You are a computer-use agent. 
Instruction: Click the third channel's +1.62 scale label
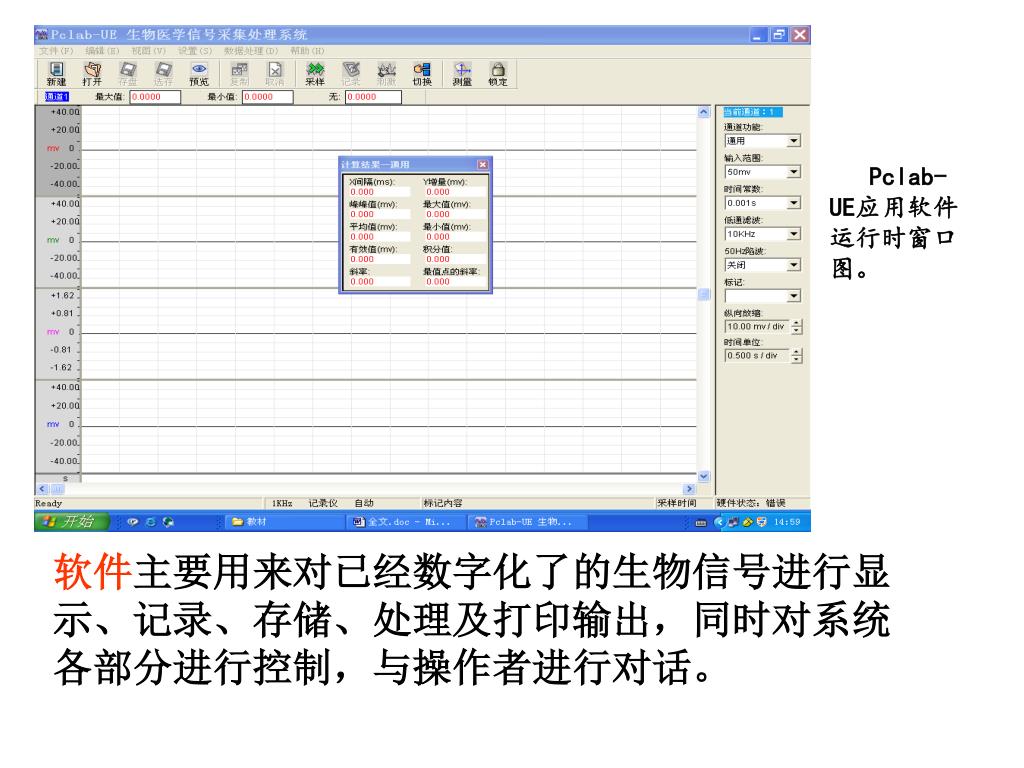point(63,295)
